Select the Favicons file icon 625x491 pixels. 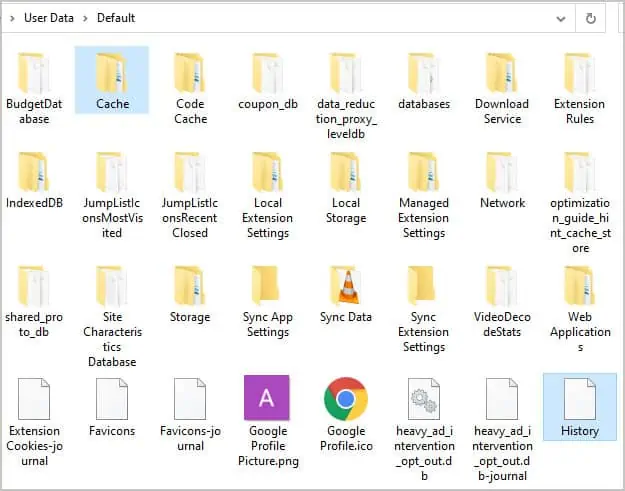[x=112, y=399]
